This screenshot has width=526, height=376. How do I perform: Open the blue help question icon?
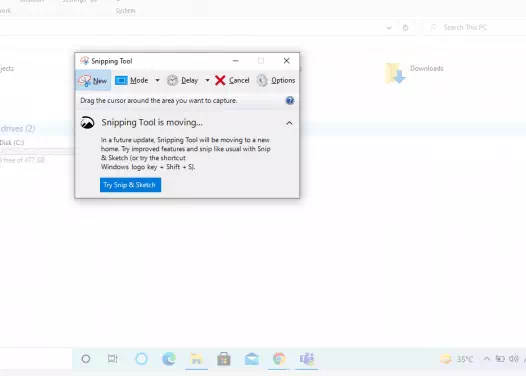290,101
